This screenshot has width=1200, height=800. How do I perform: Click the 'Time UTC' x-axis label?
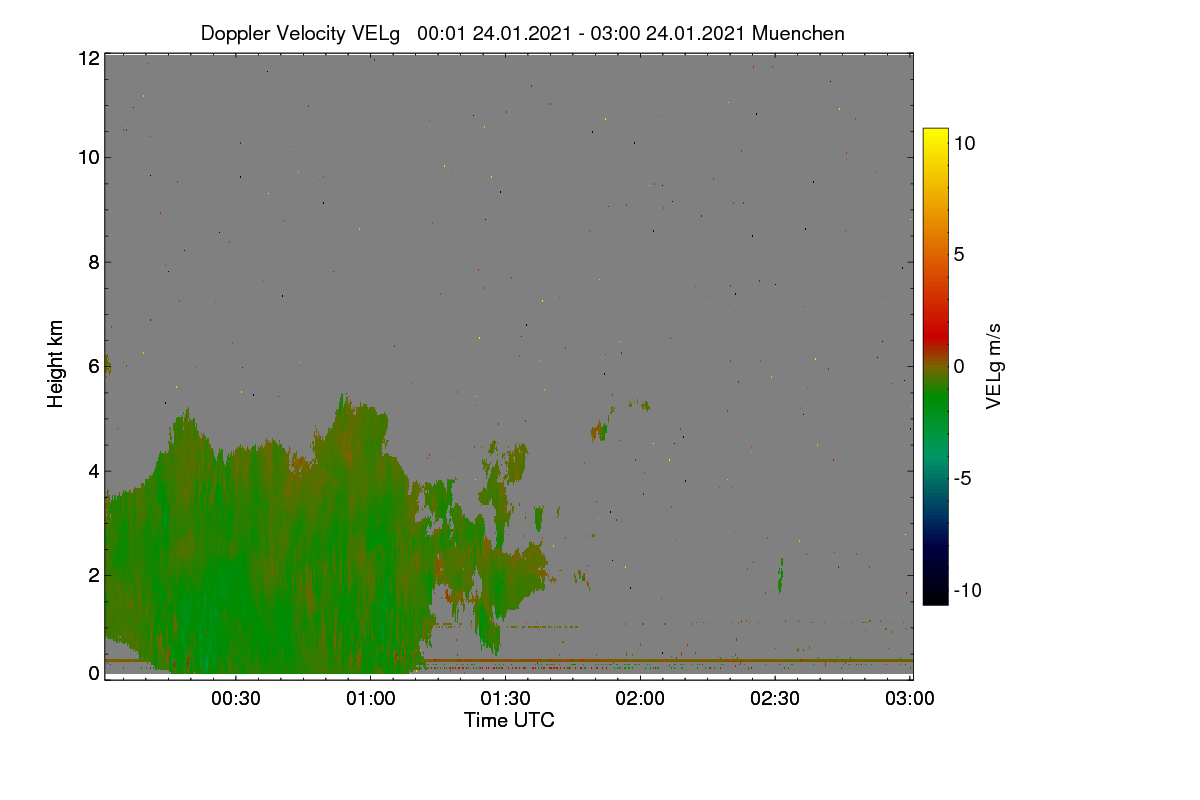coord(509,720)
